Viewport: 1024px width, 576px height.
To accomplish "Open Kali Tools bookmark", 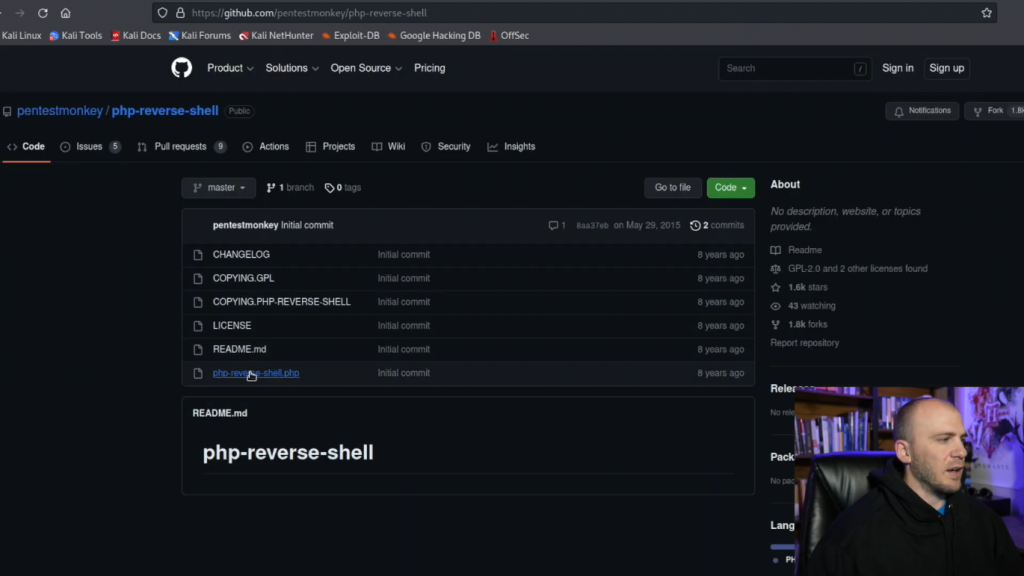I will coord(76,35).
